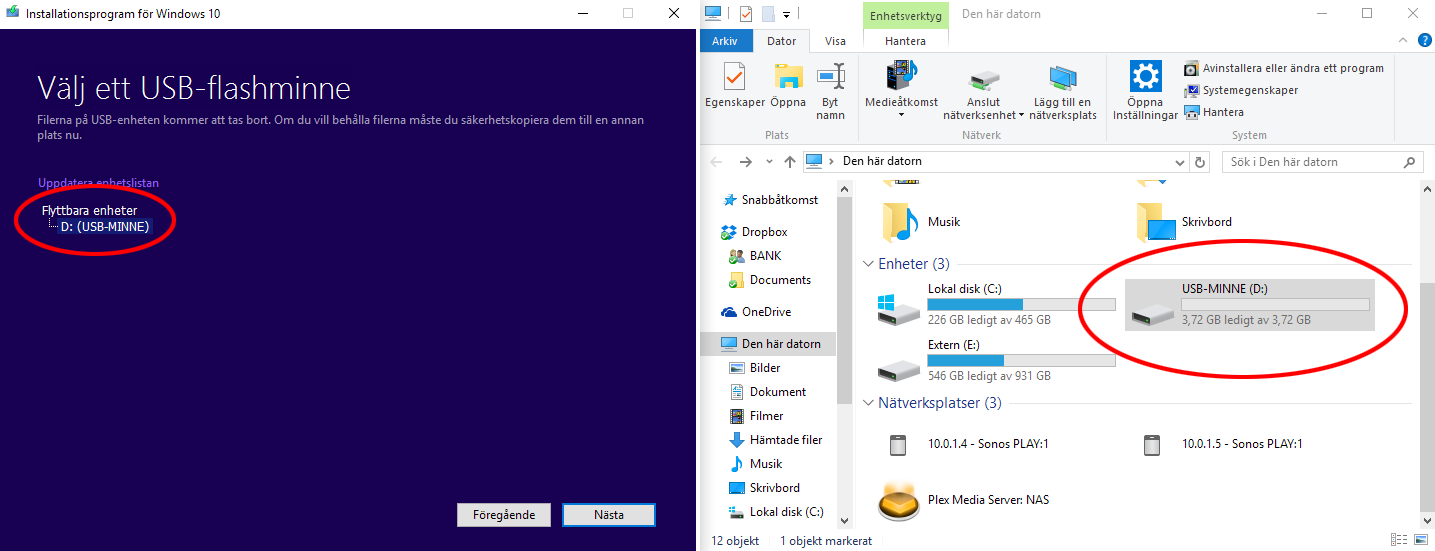The height and width of the screenshot is (551, 1435).
Task: Click the up one level arrow
Action: (x=789, y=161)
